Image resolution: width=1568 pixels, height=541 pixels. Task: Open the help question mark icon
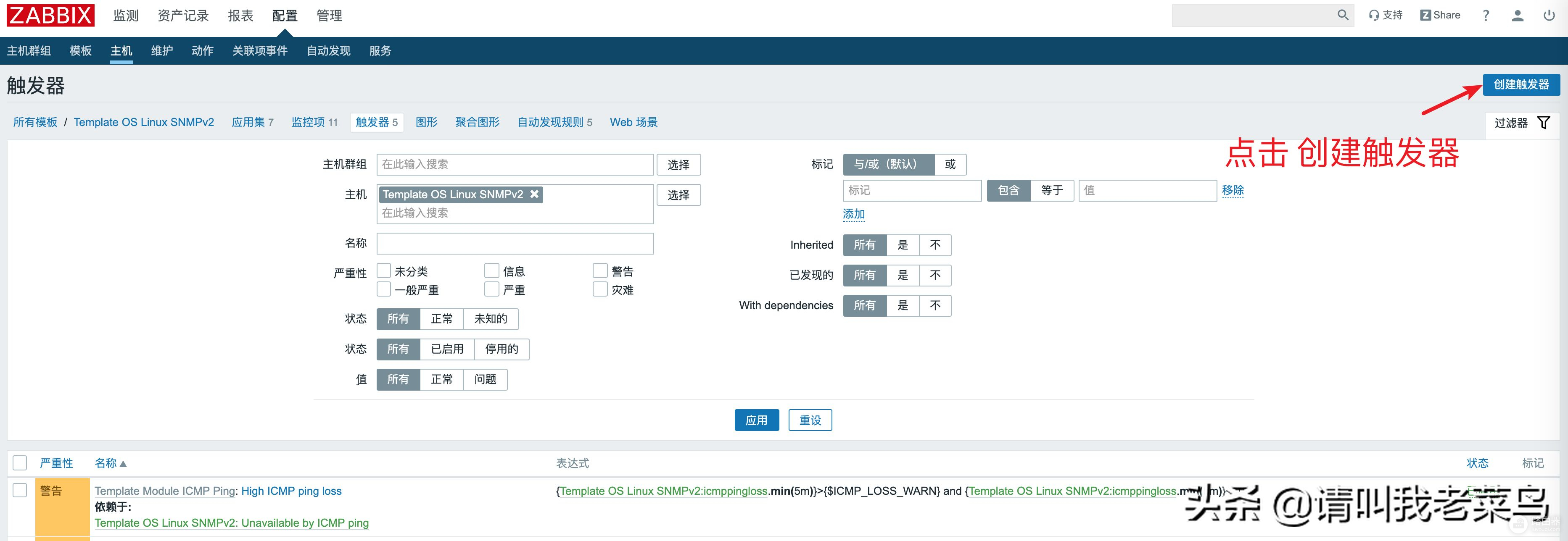(1486, 16)
